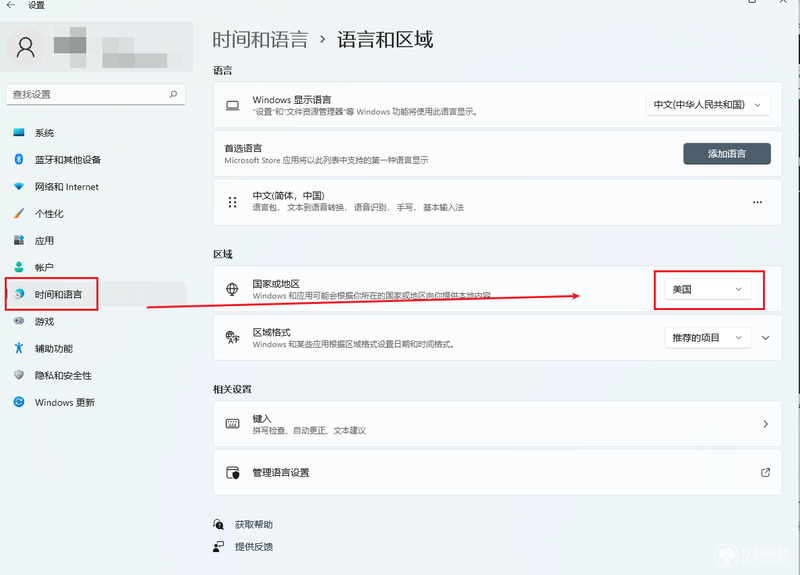Viewport: 800px width, 575px height.
Task: Open 键入 settings row
Action: [497, 424]
